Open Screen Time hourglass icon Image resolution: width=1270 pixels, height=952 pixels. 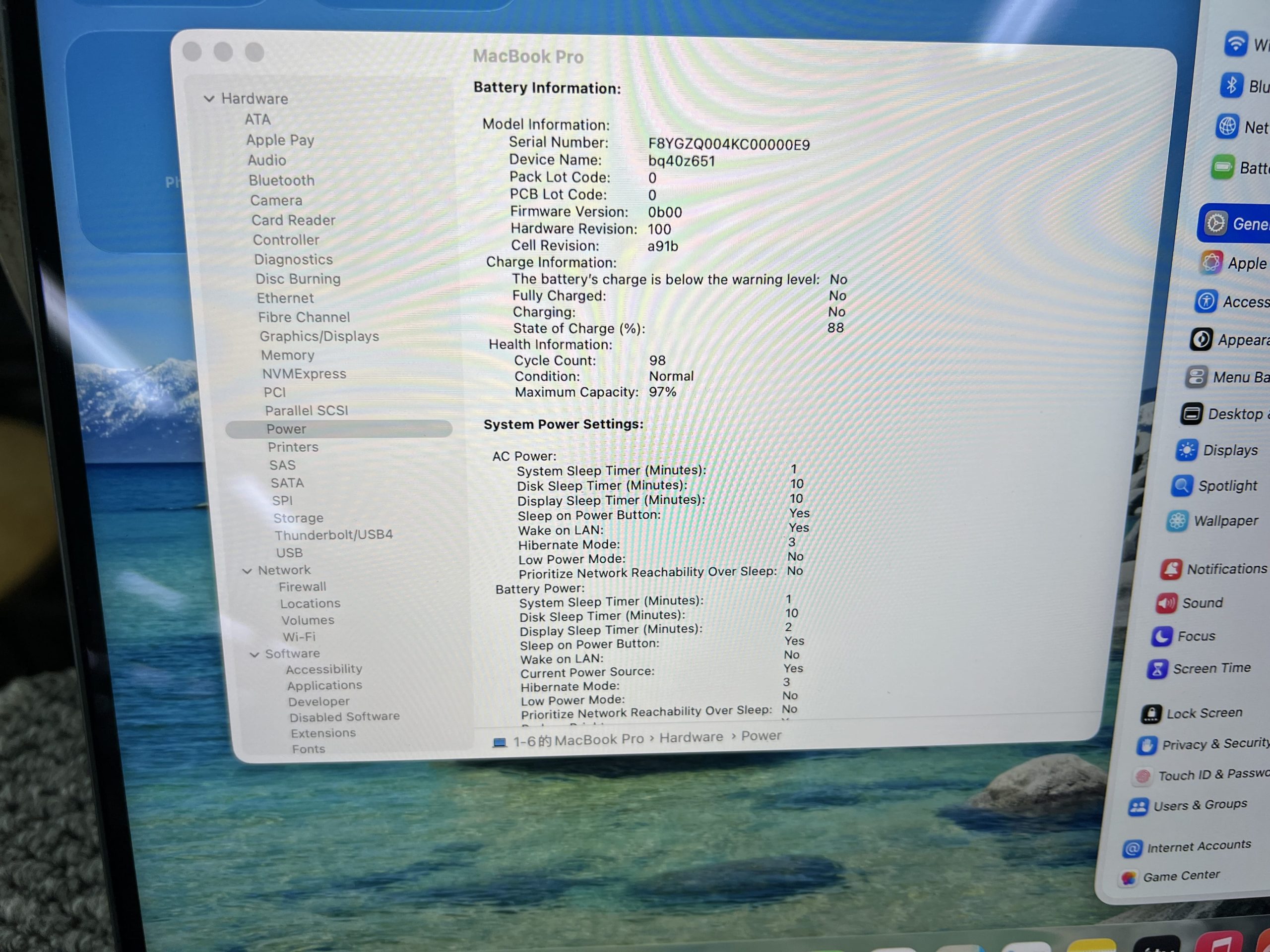[x=1157, y=669]
